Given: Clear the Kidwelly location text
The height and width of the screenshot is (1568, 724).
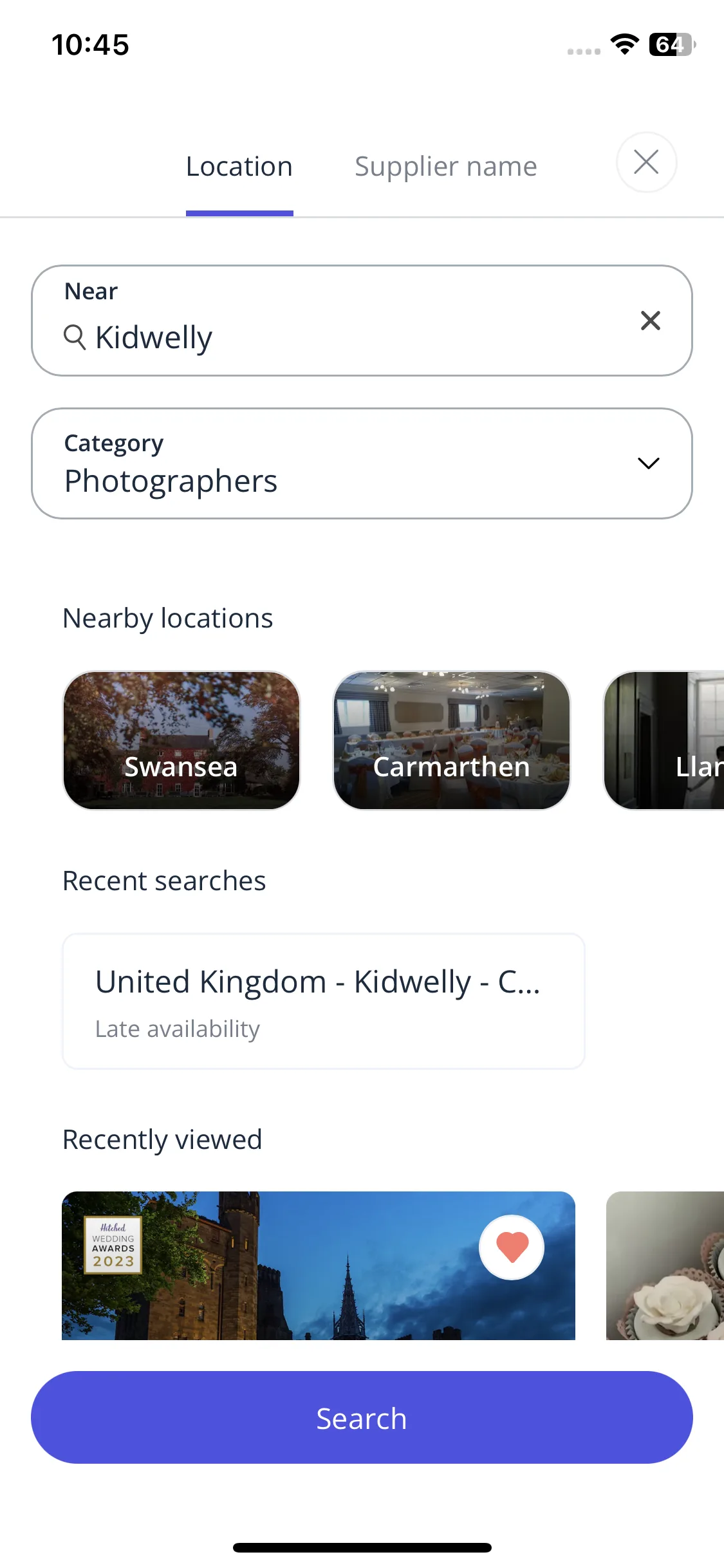Looking at the screenshot, I should click(x=651, y=321).
